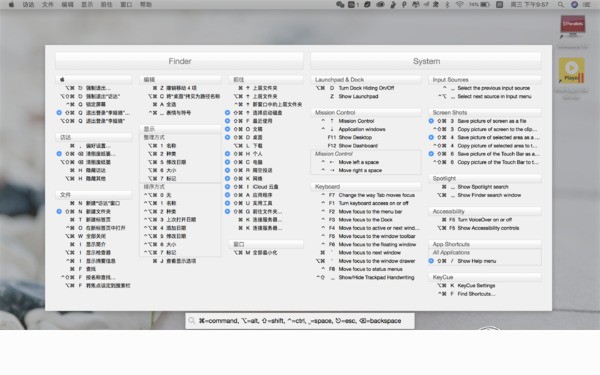Screen dimensions: 600x375
Task: Click the blue marker beside iCloud 云盘
Action: tap(227, 187)
